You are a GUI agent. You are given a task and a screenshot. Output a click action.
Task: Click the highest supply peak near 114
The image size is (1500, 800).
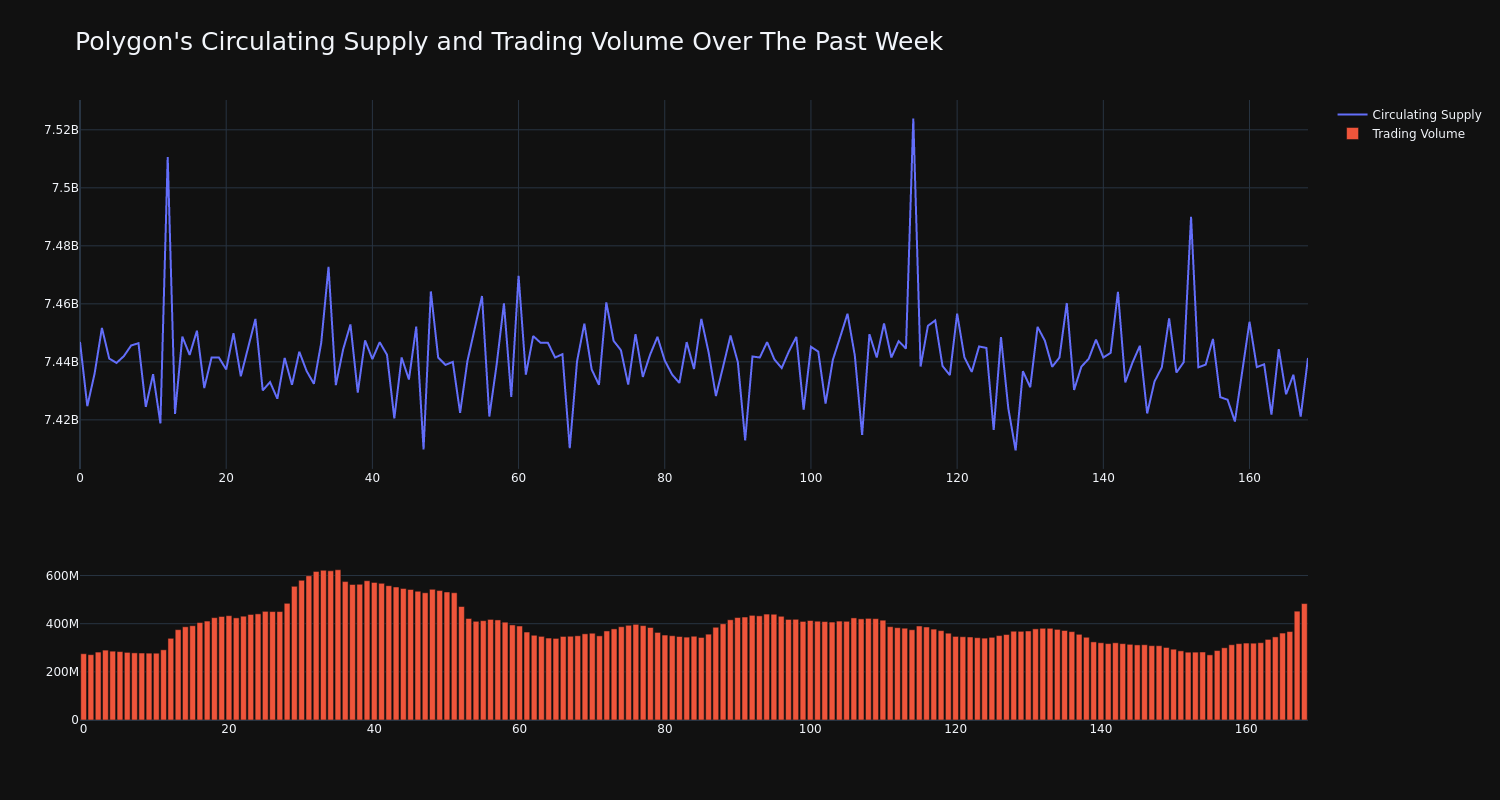click(913, 119)
